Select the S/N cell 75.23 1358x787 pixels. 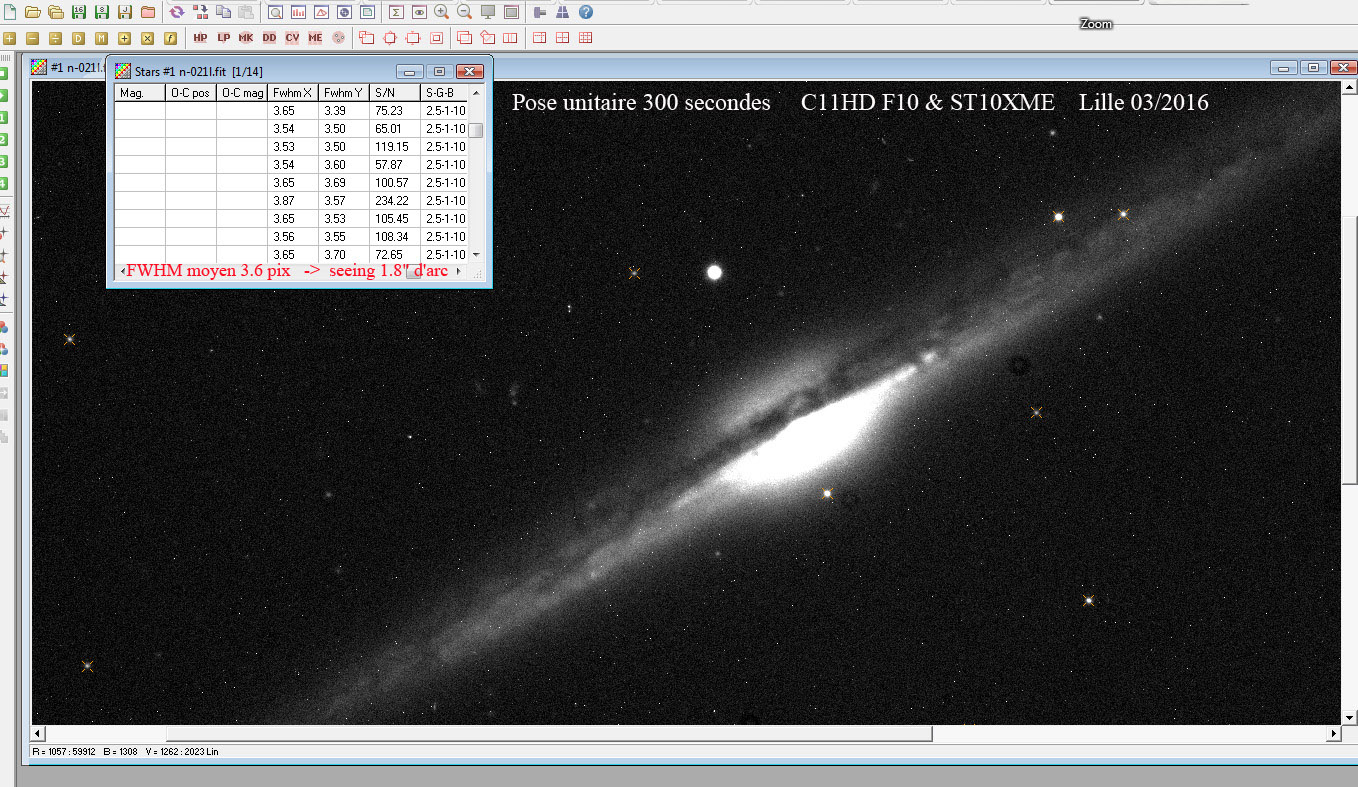395,111
